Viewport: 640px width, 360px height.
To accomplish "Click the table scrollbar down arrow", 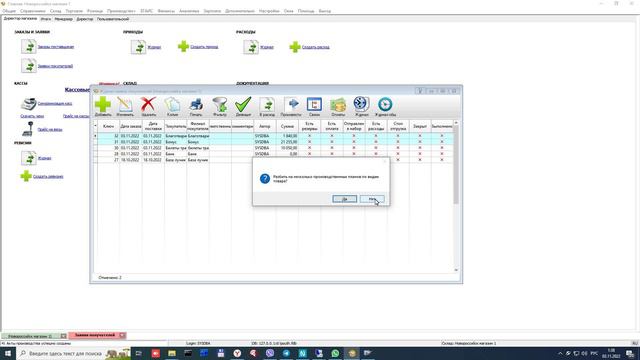I will click(456, 270).
